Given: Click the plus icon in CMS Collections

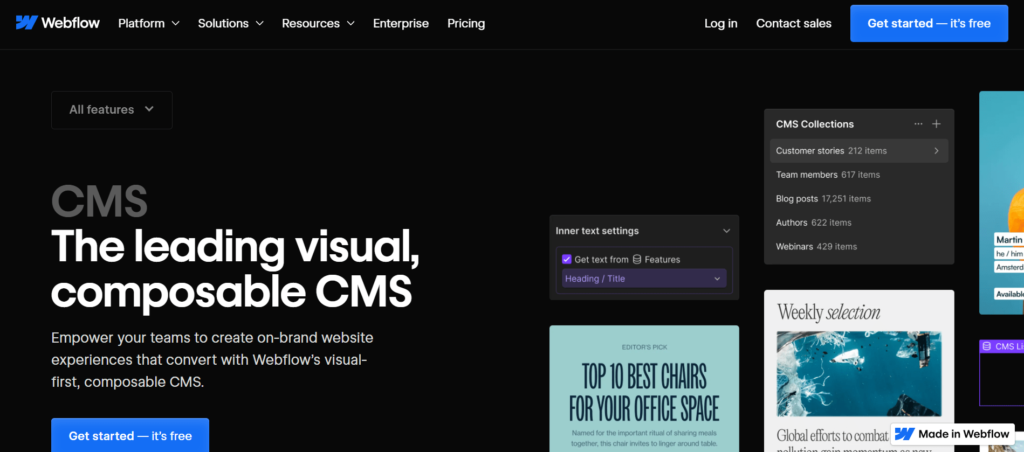Looking at the screenshot, I should pos(936,124).
